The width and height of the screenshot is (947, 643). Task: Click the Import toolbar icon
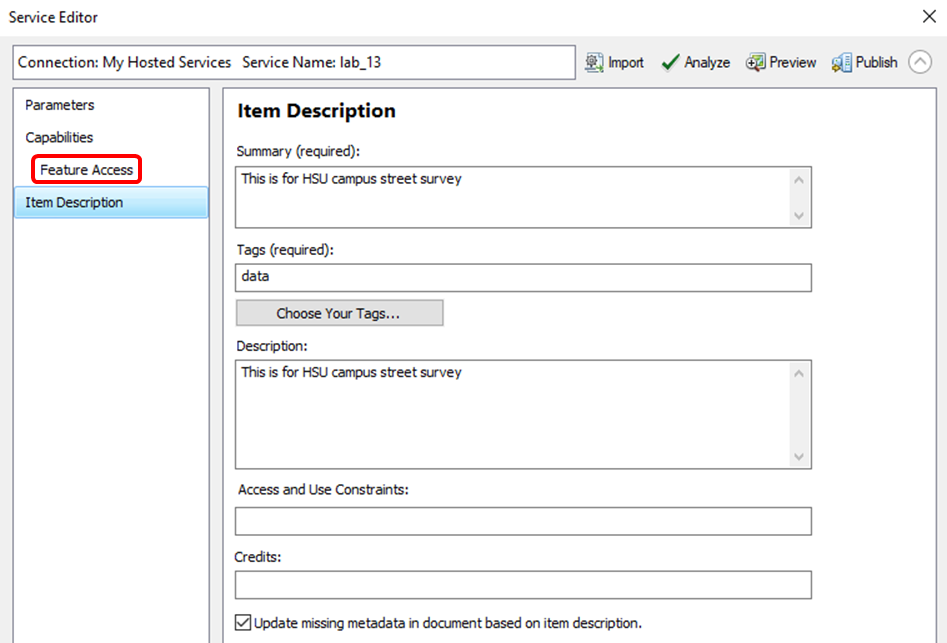click(595, 62)
